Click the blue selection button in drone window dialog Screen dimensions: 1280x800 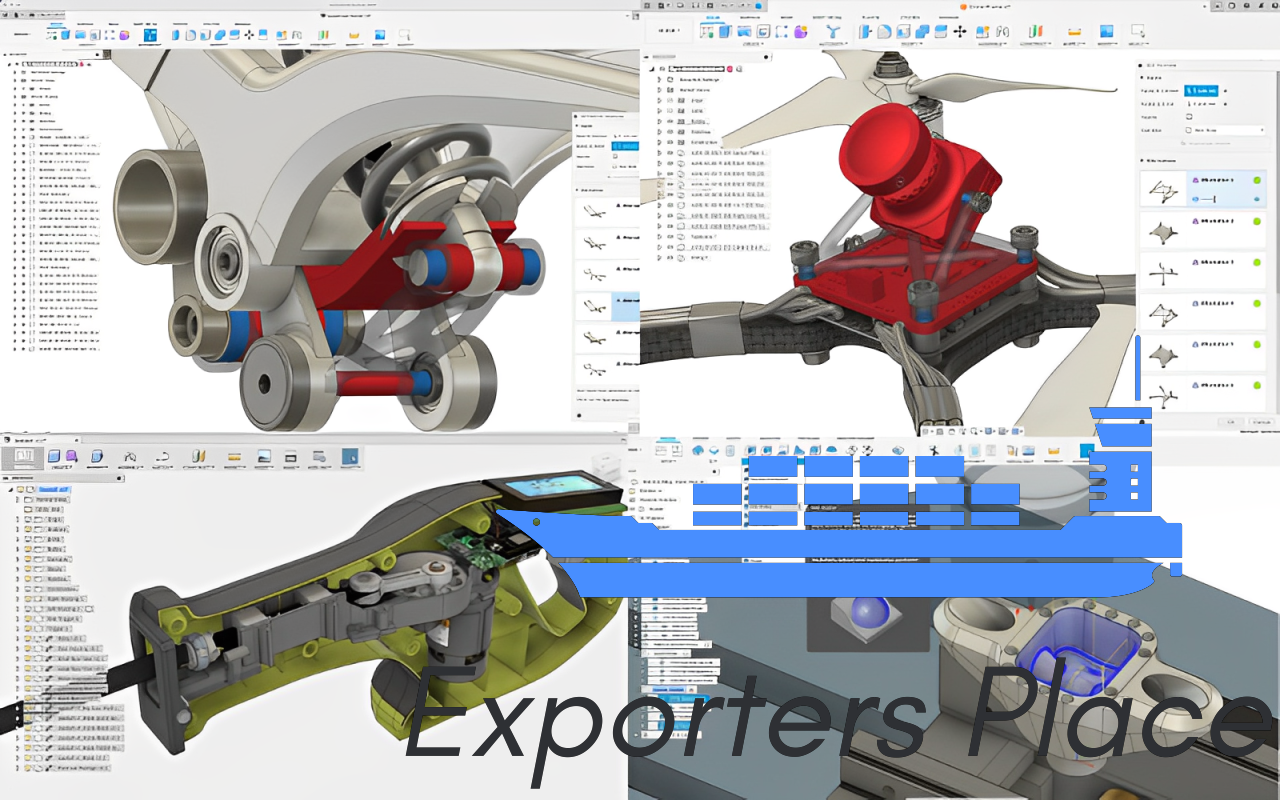point(1201,91)
